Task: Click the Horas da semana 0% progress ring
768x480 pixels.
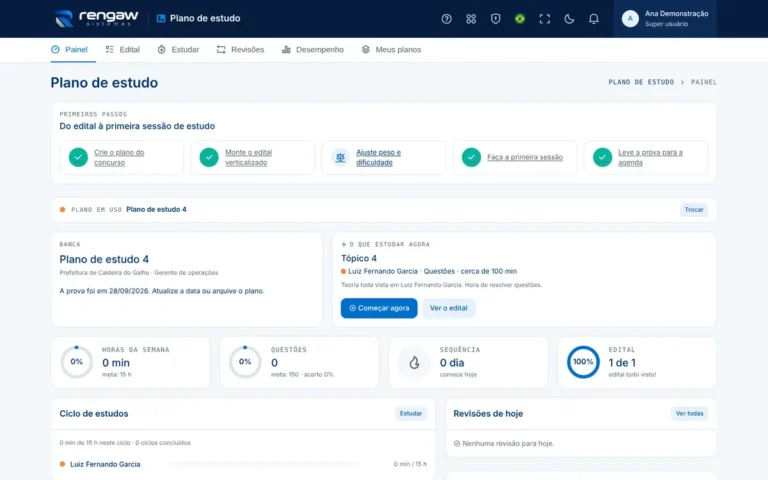Action: [76, 362]
